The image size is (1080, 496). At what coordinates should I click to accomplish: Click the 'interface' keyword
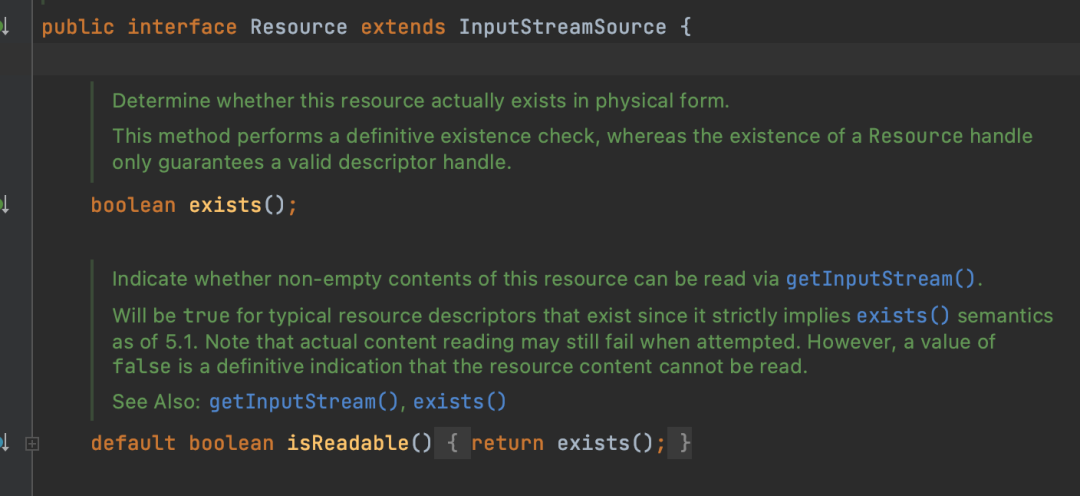[182, 28]
